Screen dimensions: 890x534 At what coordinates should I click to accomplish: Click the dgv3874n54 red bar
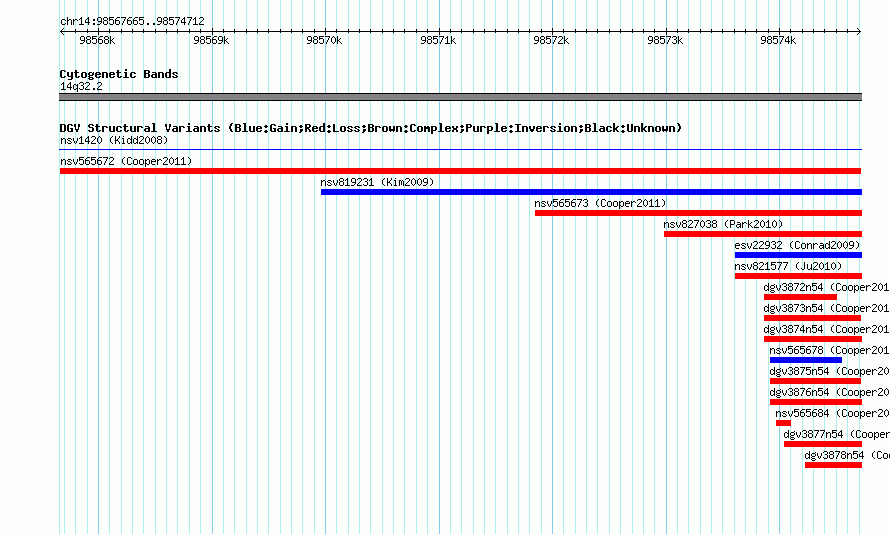pos(813,339)
